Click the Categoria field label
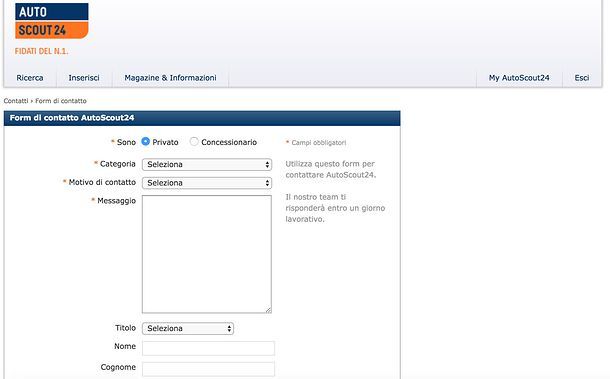The width and height of the screenshot is (610, 379). pos(117,164)
